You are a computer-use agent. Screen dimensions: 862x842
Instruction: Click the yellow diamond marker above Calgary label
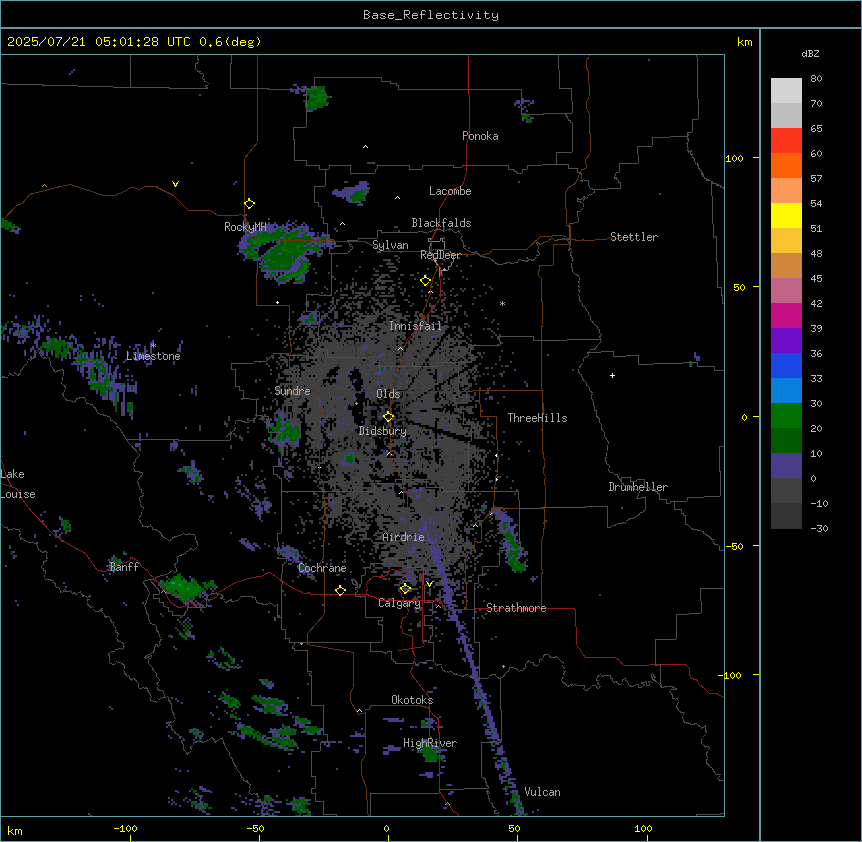(x=405, y=589)
